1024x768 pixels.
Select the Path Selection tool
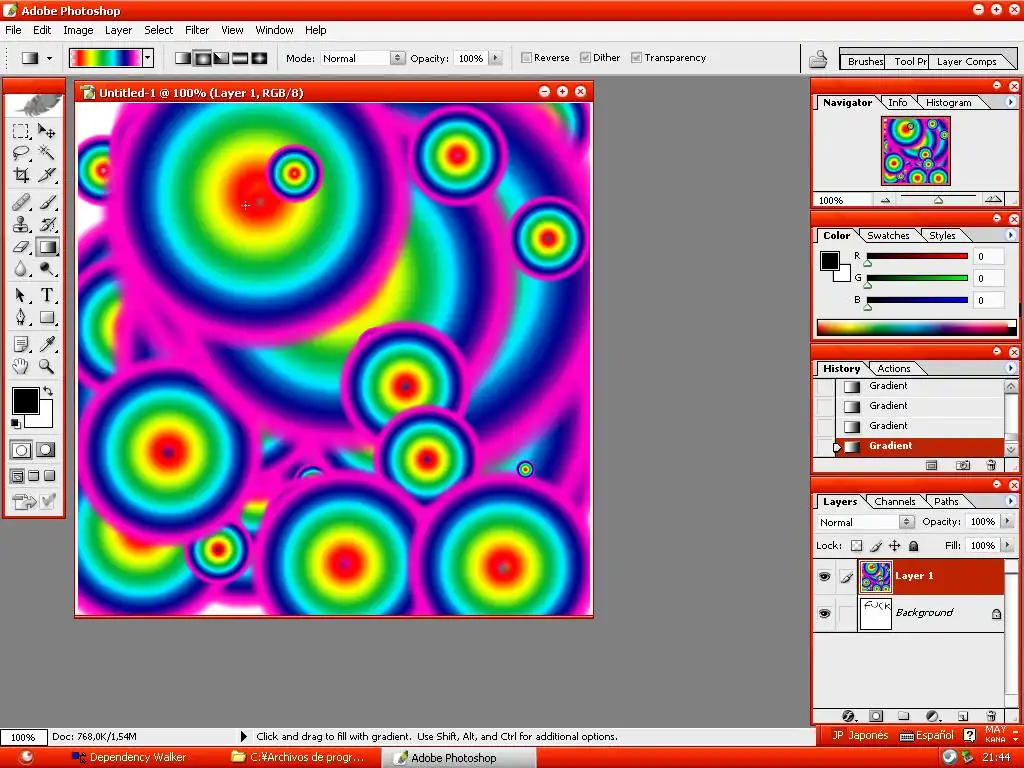21,295
